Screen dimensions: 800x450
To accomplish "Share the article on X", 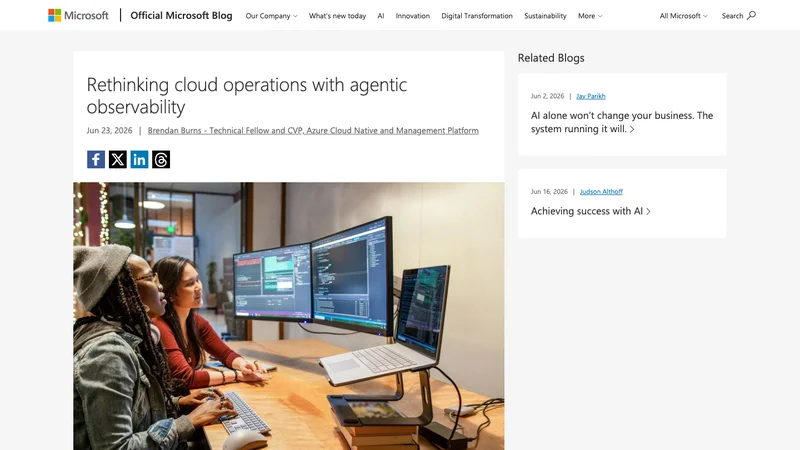I will click(x=117, y=159).
